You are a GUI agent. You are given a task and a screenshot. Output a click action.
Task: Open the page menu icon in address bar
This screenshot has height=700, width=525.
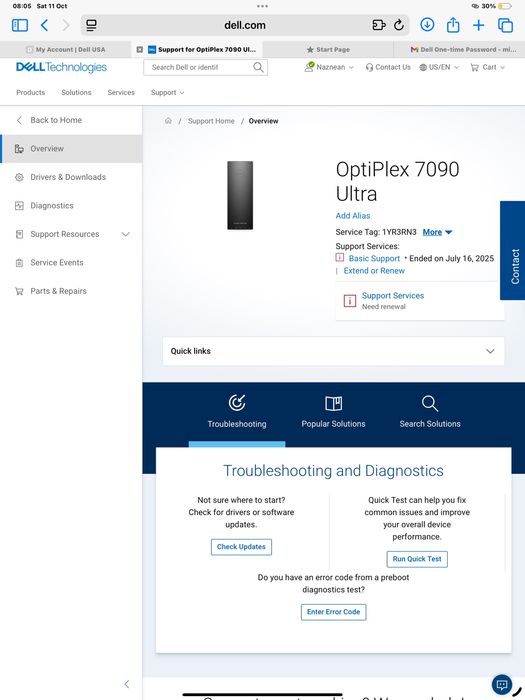click(x=91, y=25)
